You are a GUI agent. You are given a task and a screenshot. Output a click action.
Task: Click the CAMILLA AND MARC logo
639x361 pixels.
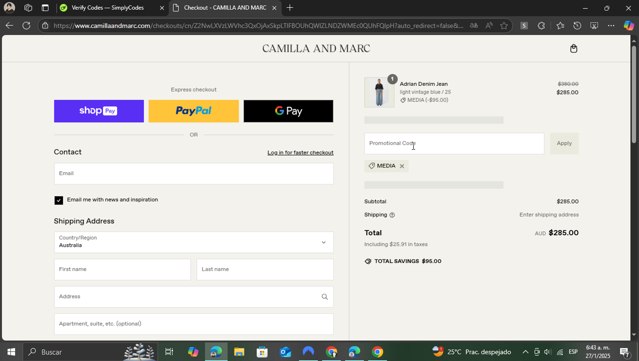316,48
